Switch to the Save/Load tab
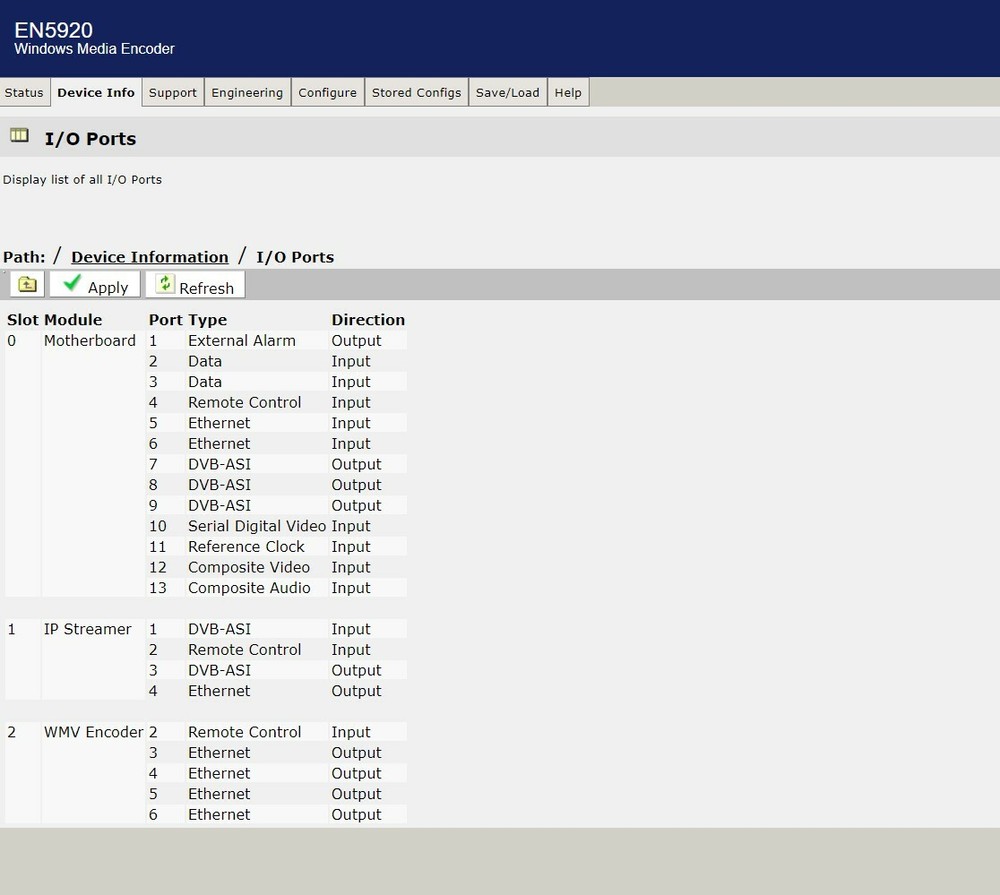Screen dimensions: 1000x895 click(507, 93)
